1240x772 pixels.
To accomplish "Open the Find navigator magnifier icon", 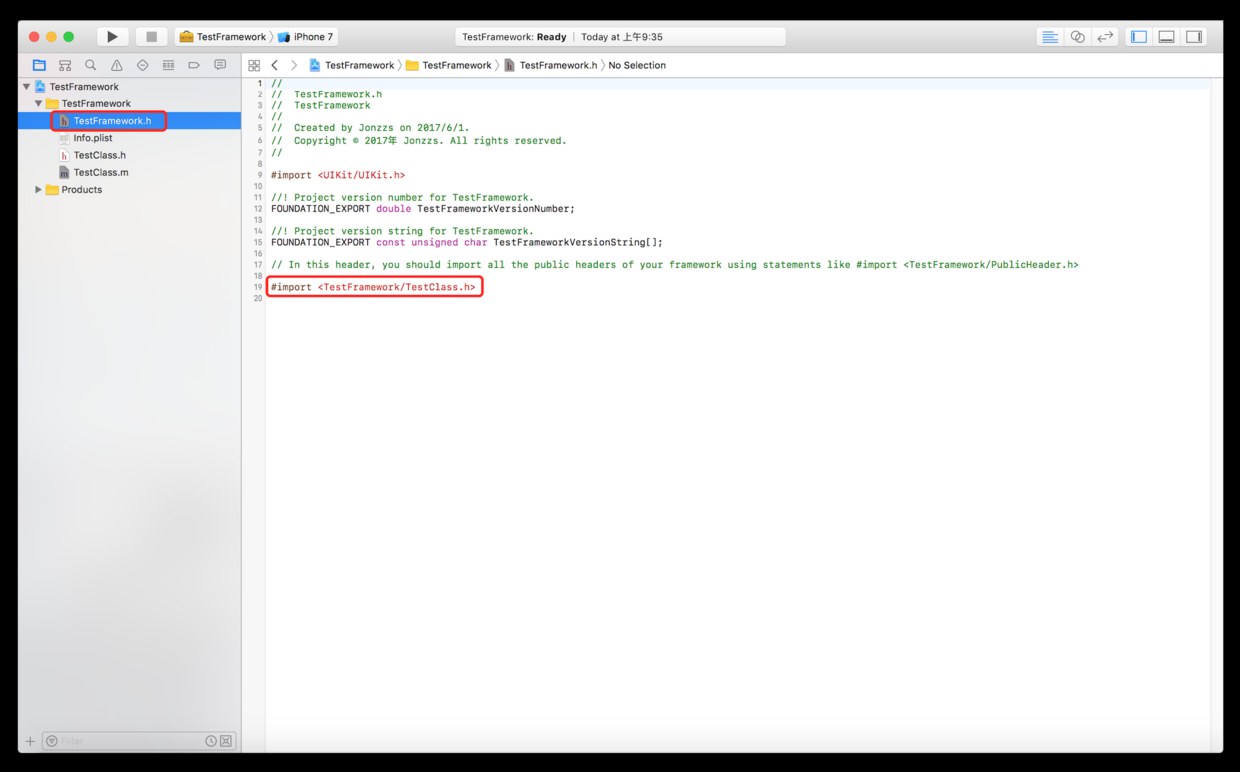I will point(91,65).
